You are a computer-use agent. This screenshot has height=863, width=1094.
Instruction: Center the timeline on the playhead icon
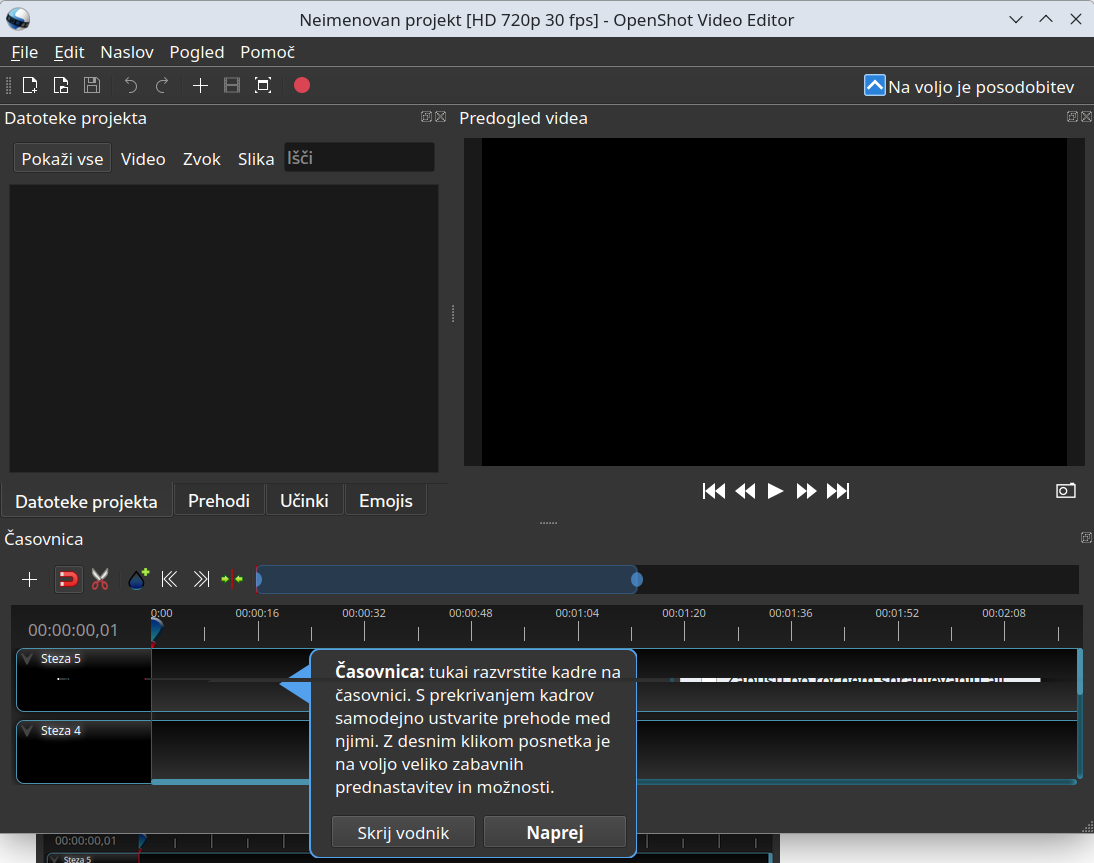tap(232, 579)
